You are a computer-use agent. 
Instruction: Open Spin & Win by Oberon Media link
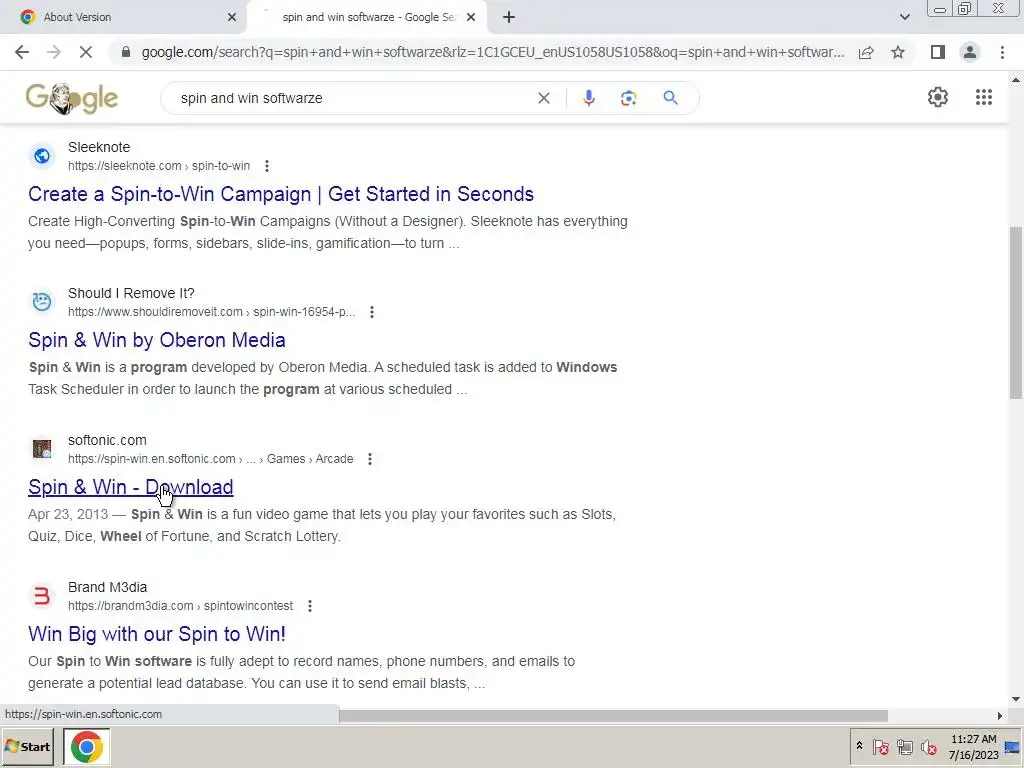[157, 340]
